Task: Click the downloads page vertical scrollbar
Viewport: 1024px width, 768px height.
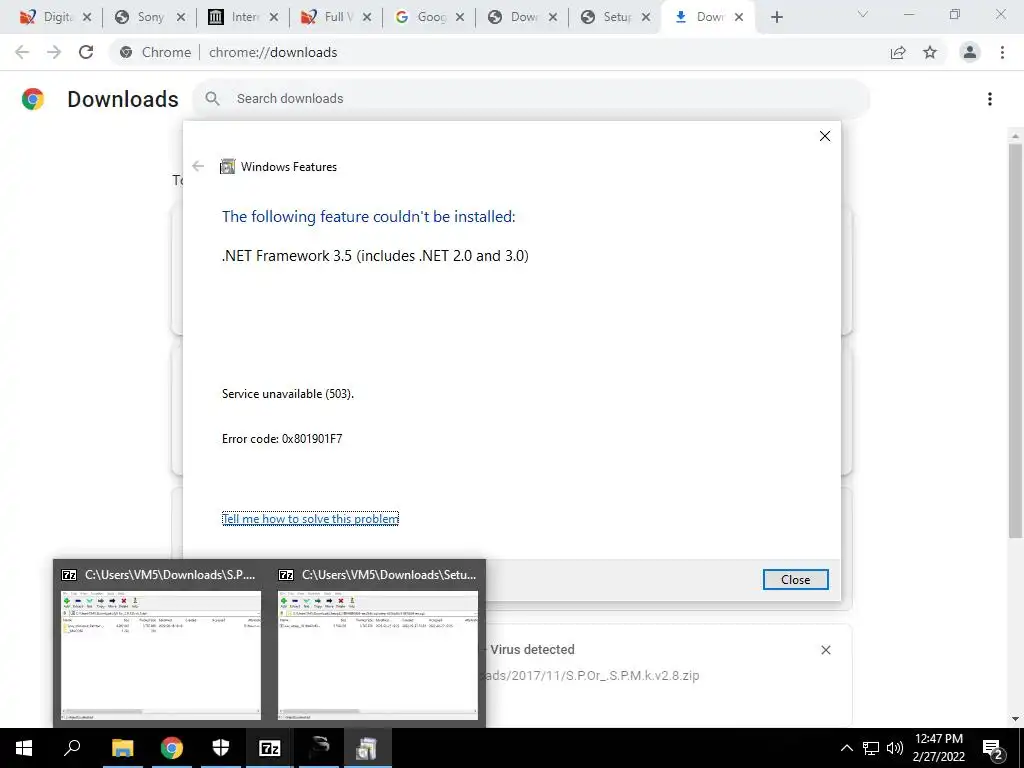Action: coord(1015,340)
